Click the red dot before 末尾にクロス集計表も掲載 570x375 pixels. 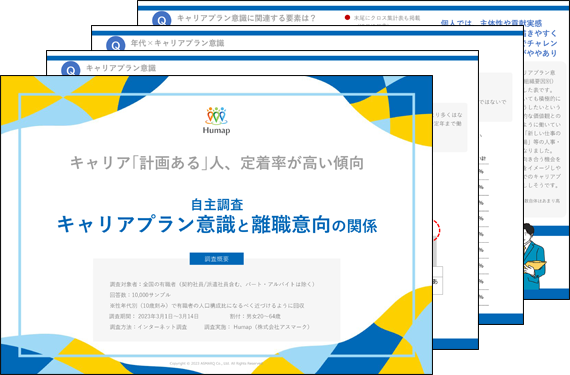click(347, 17)
